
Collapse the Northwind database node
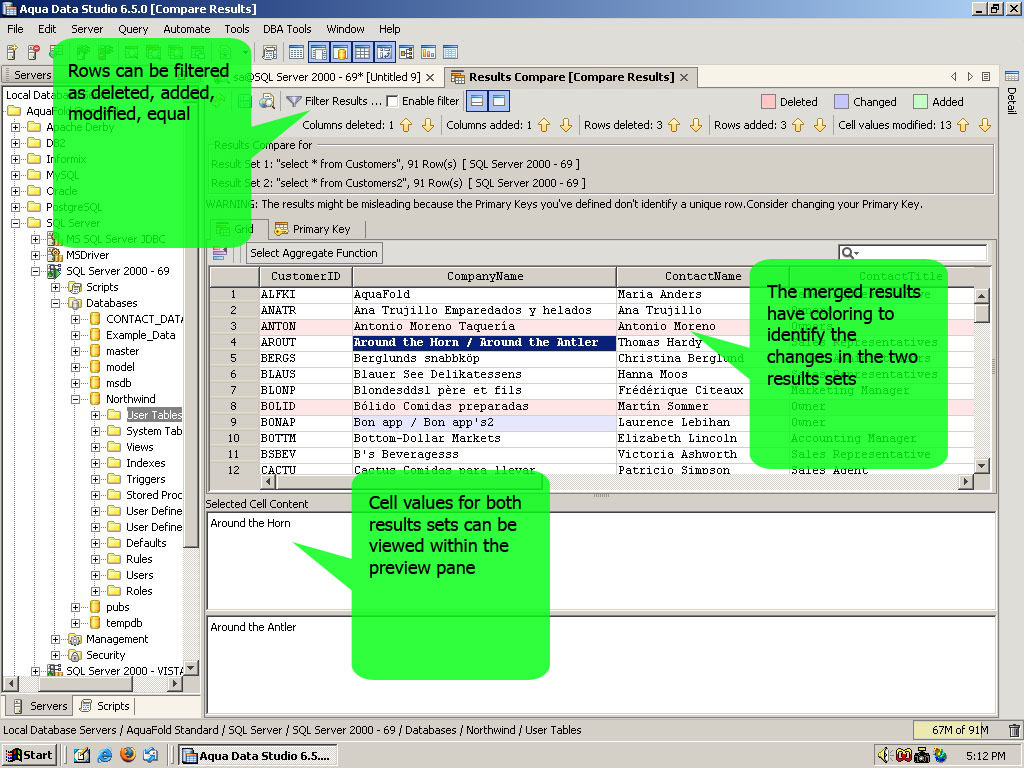(x=76, y=399)
